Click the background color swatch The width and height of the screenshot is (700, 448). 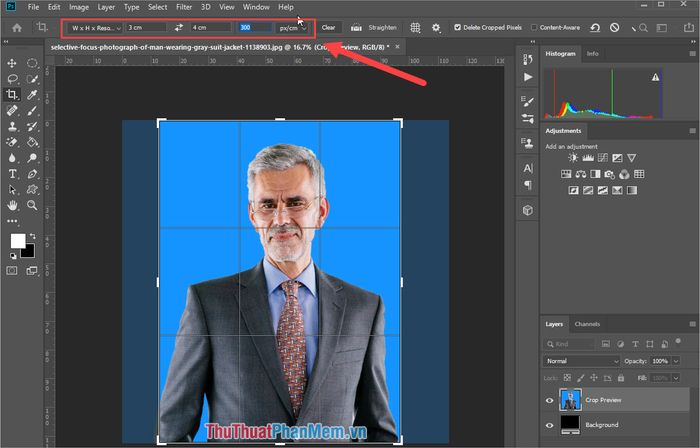pos(29,252)
